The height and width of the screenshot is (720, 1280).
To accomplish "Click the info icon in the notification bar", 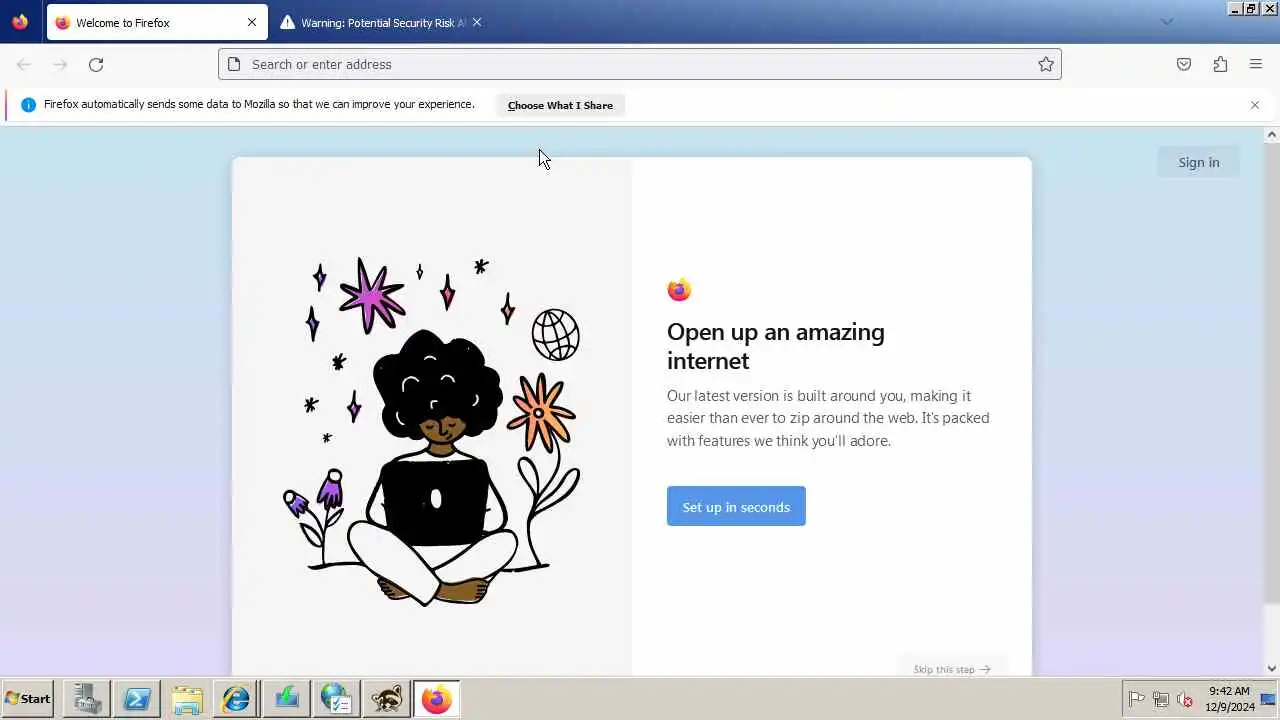I will pyautogui.click(x=28, y=105).
